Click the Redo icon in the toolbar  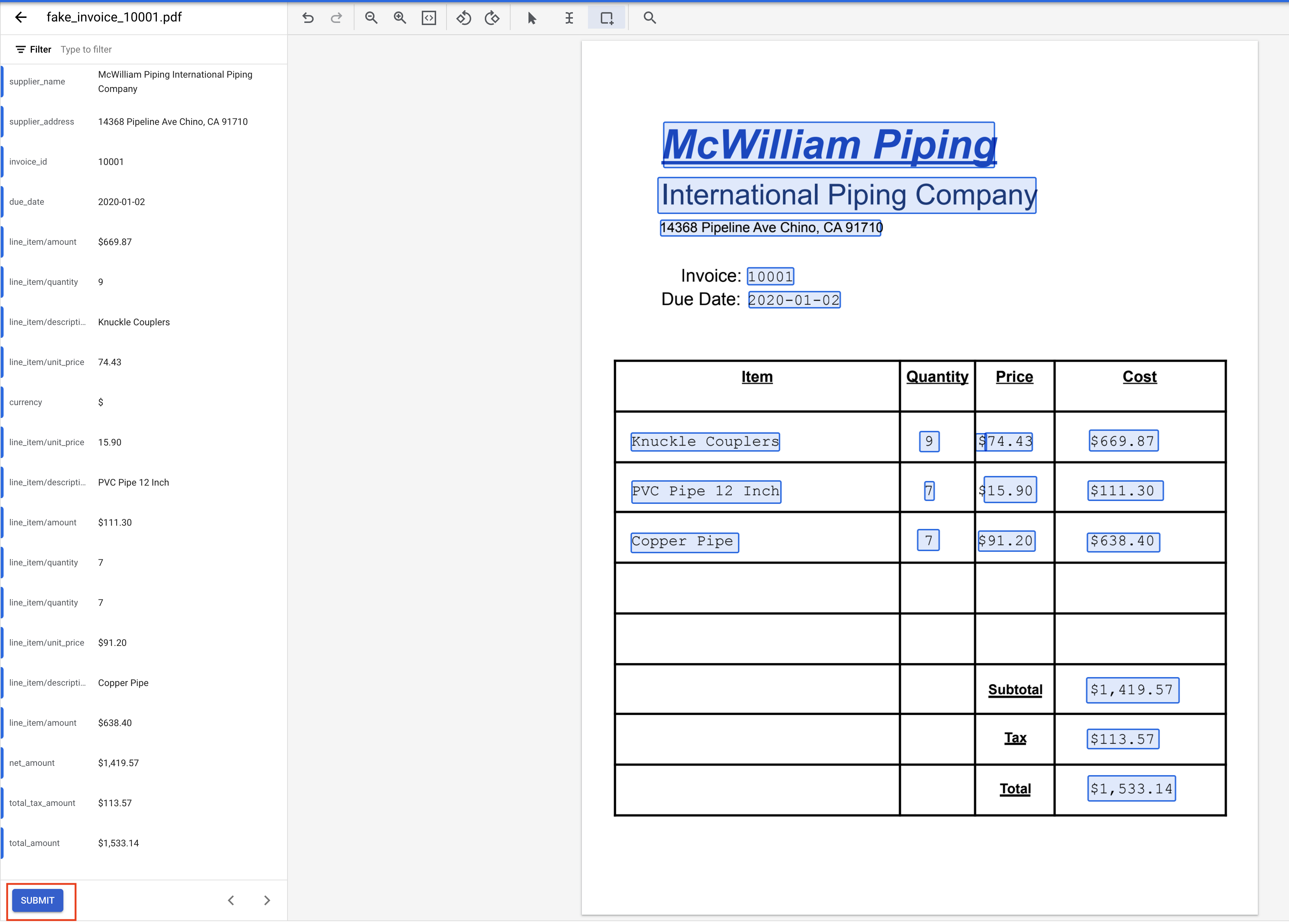point(337,18)
